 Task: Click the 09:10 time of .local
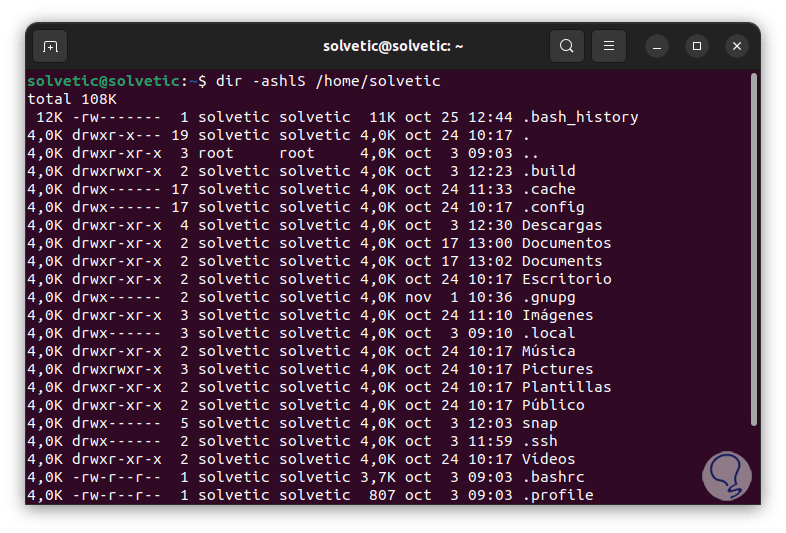pyautogui.click(x=490, y=333)
